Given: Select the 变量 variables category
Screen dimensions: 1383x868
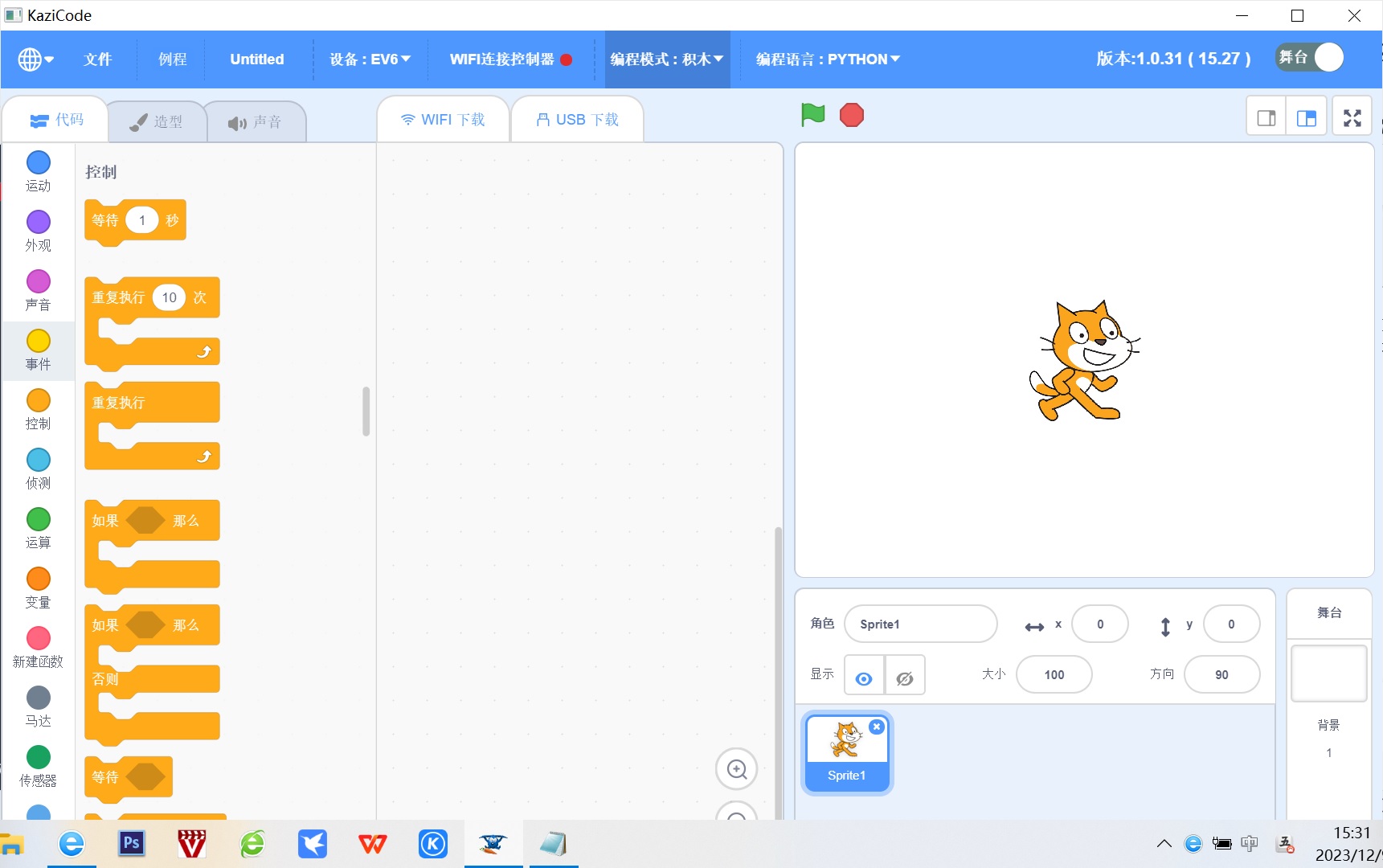Looking at the screenshot, I should 38,588.
